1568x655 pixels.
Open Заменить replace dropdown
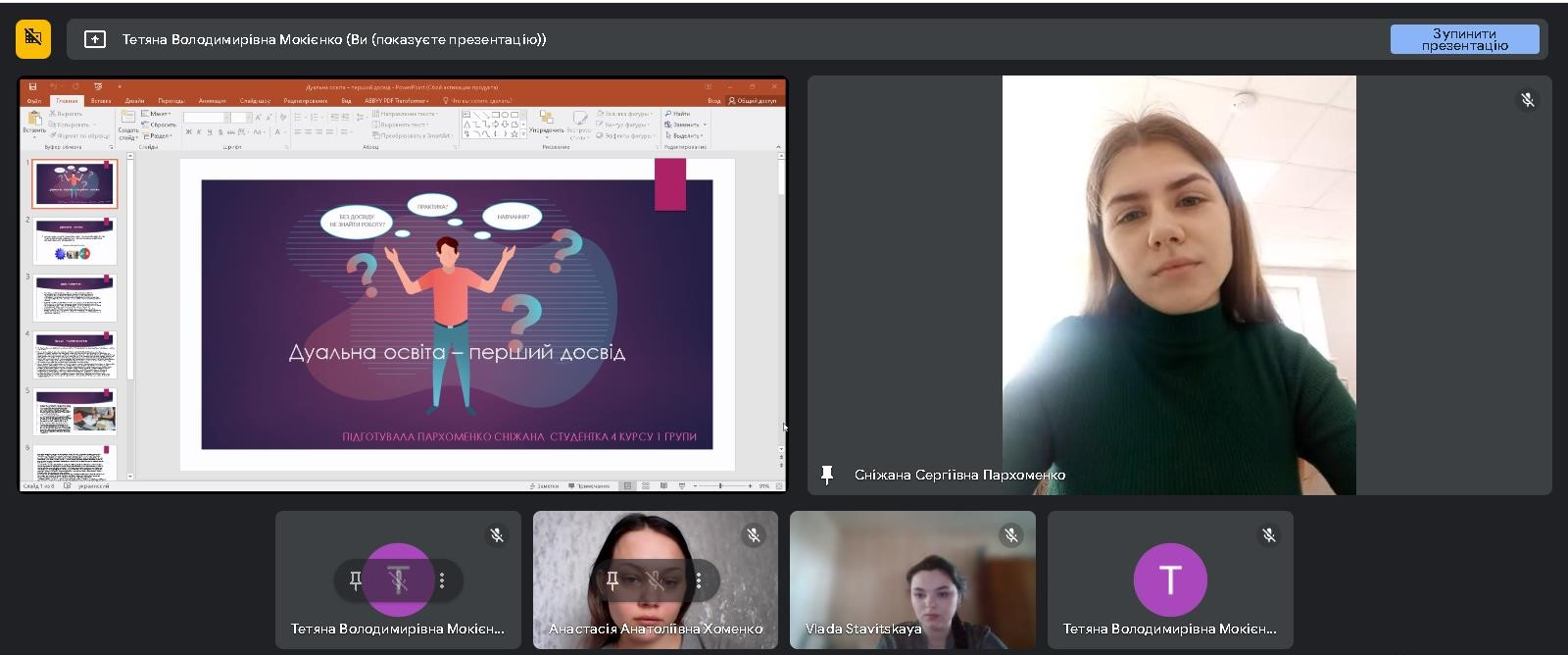[x=685, y=125]
